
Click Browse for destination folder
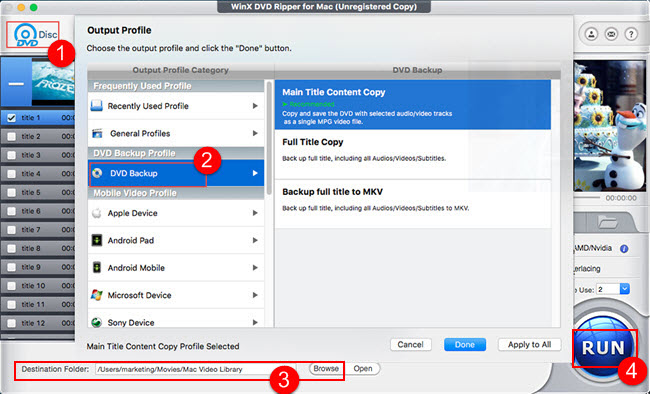[326, 369]
